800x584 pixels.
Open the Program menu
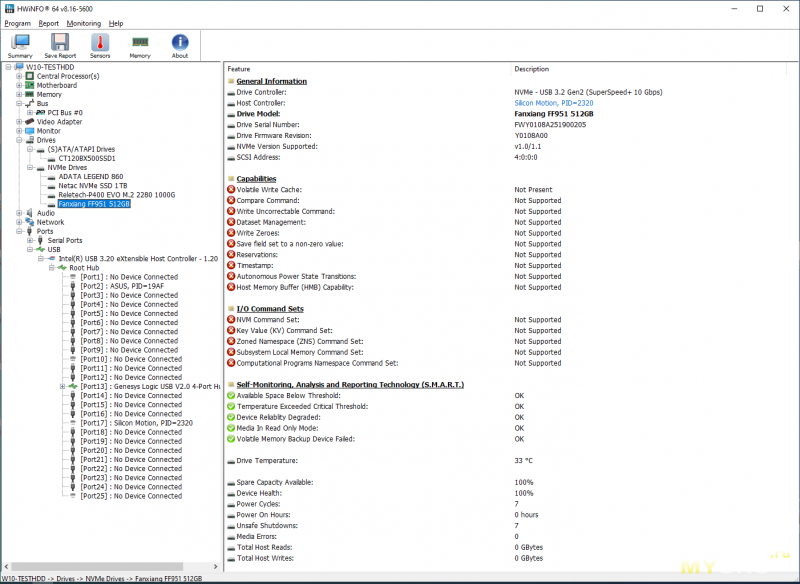[17, 23]
